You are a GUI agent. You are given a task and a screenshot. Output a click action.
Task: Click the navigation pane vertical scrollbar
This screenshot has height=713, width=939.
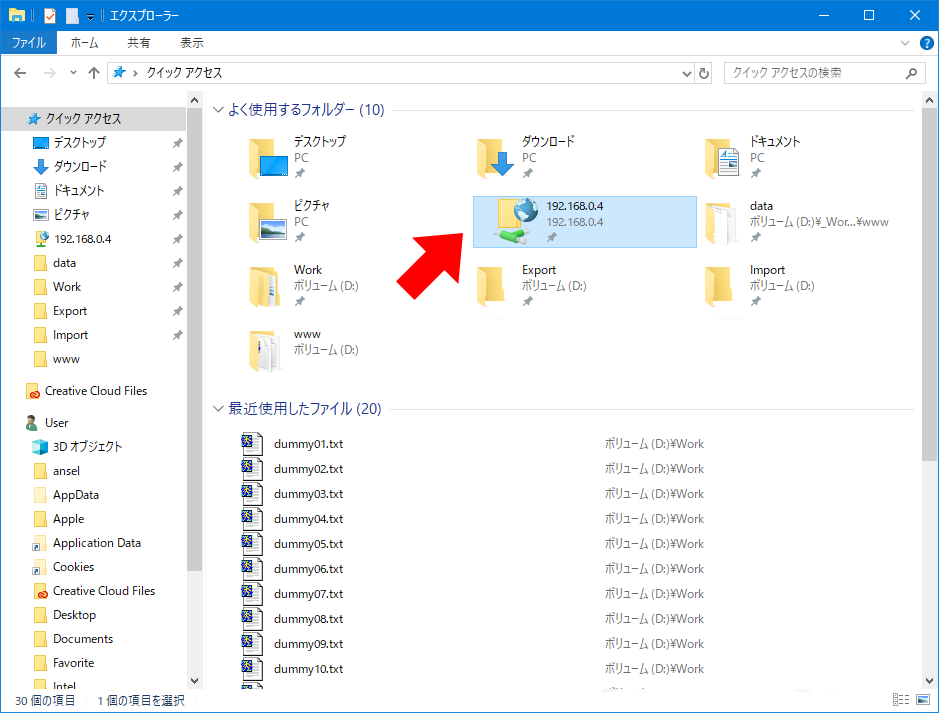click(x=194, y=330)
